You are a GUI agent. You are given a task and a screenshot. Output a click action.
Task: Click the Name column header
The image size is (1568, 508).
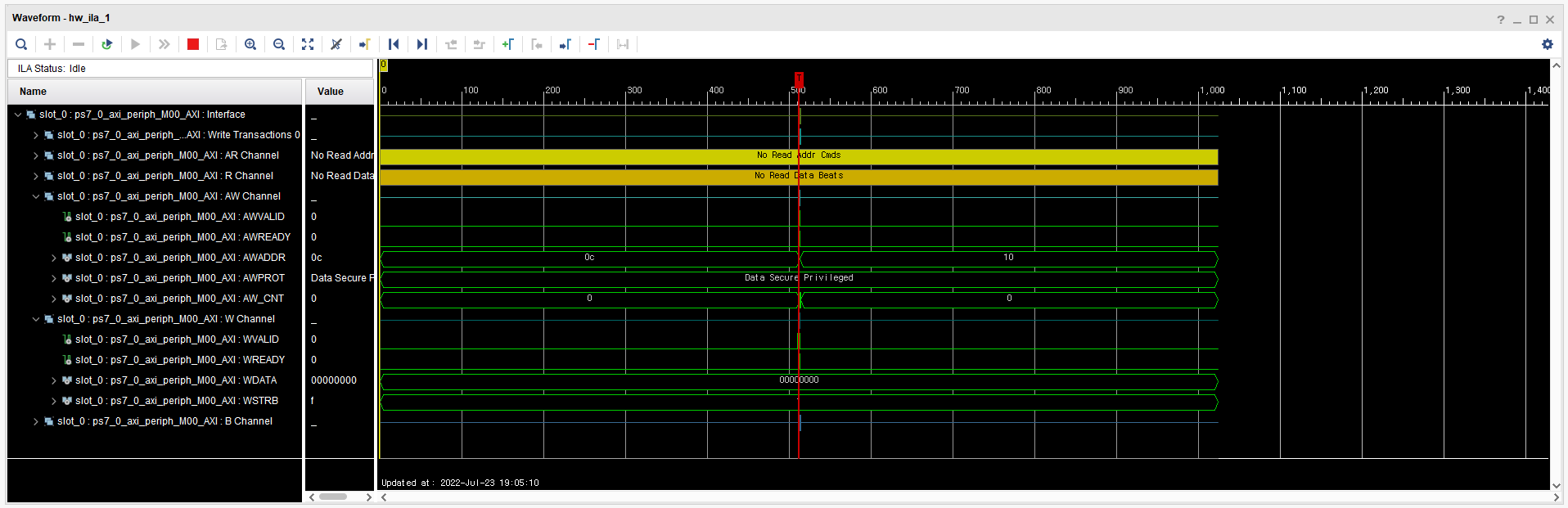pos(155,92)
